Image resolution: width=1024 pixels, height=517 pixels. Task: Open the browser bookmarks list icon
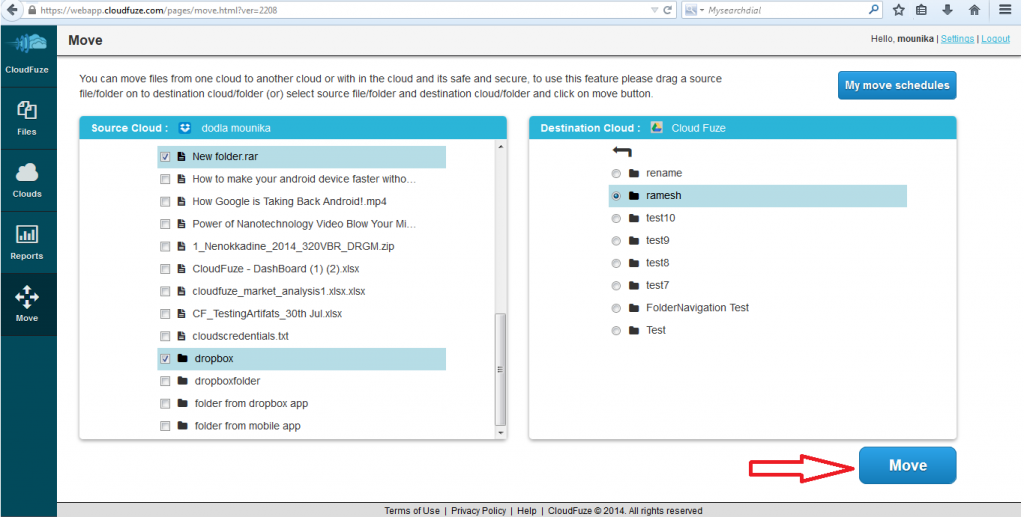click(921, 10)
